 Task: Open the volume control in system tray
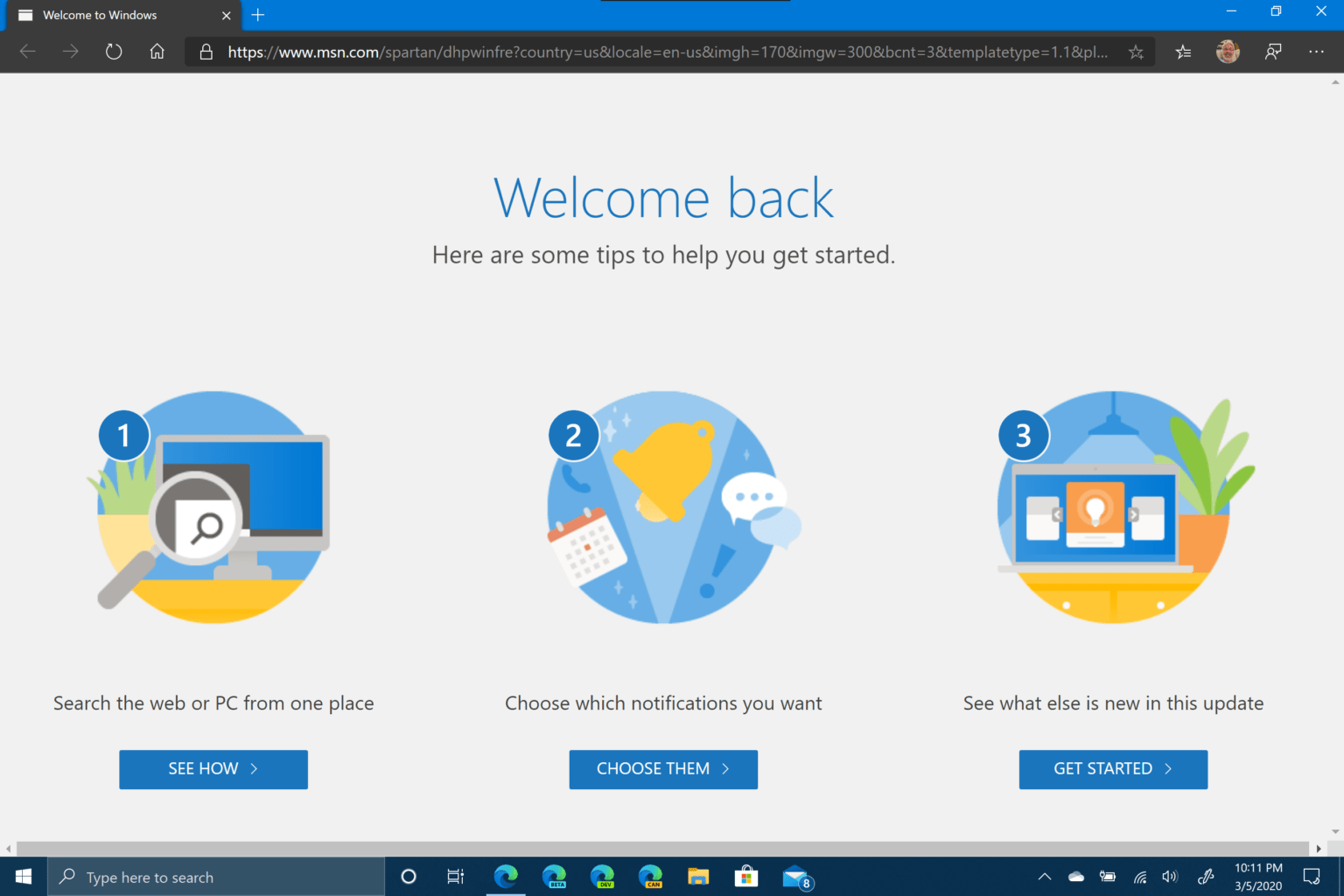coord(1170,877)
